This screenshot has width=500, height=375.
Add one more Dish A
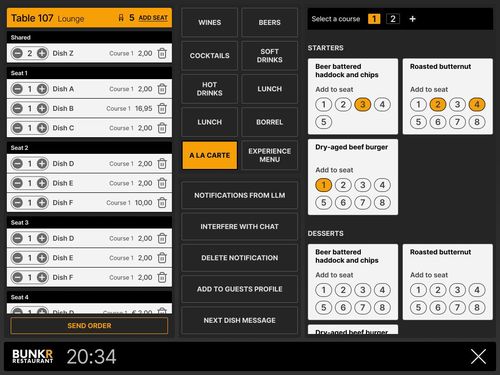(x=42, y=89)
